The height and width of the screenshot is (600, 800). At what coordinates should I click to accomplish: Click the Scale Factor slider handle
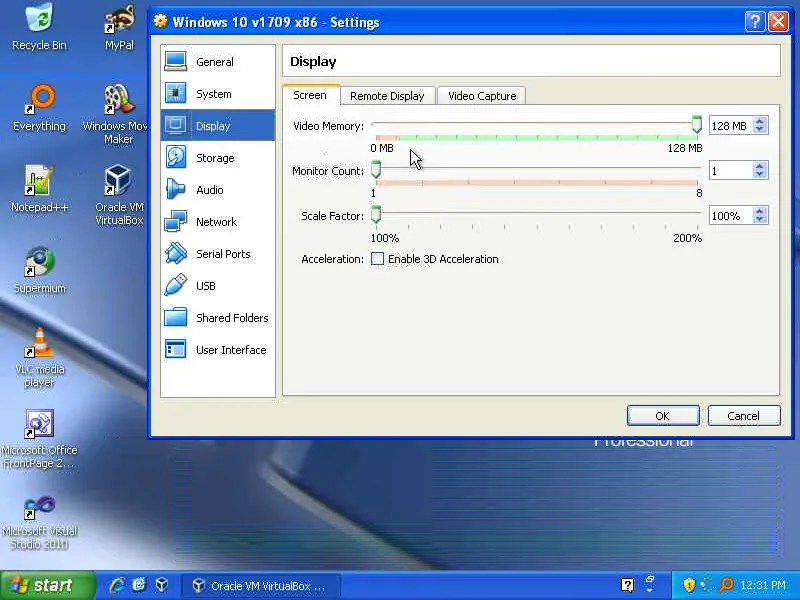coord(376,214)
